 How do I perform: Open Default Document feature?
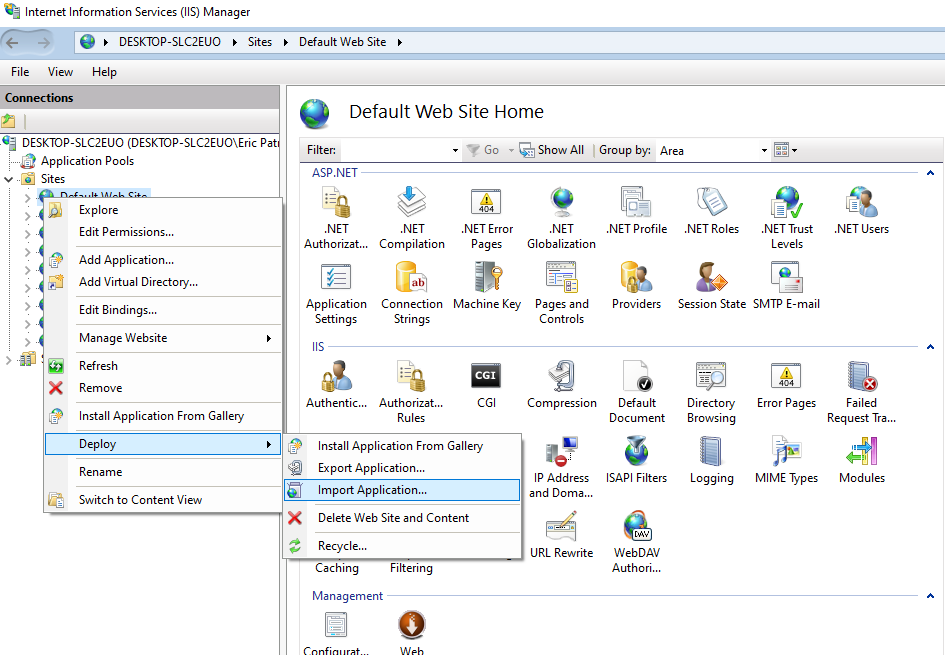click(x=636, y=392)
